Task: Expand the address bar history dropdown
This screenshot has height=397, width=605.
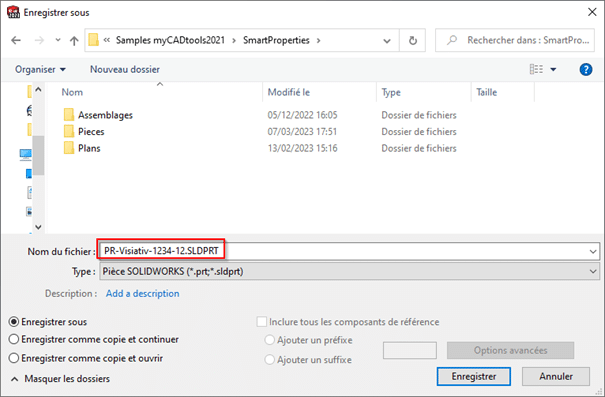Action: click(387, 41)
